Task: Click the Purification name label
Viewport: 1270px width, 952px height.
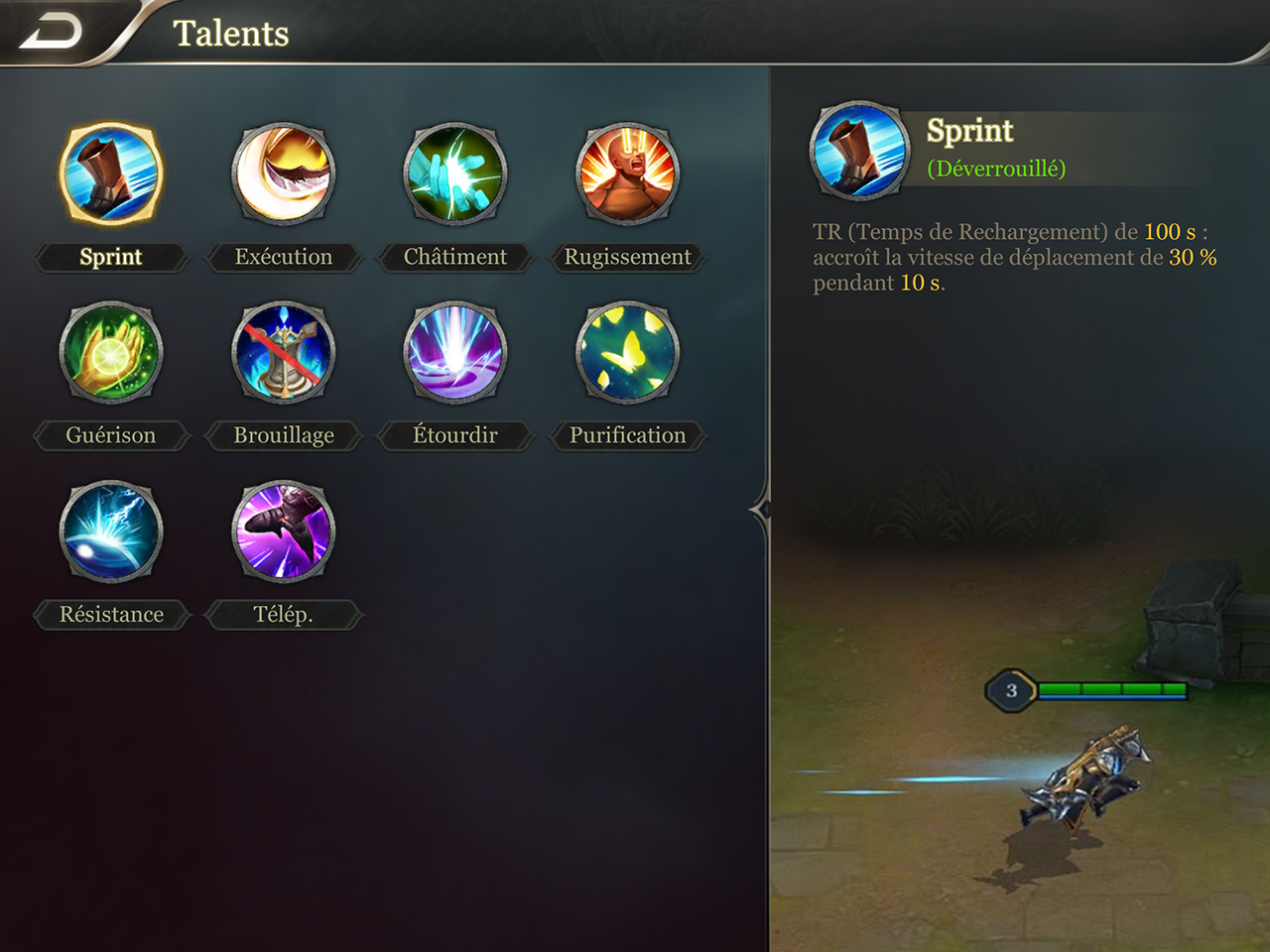Action: [x=628, y=435]
